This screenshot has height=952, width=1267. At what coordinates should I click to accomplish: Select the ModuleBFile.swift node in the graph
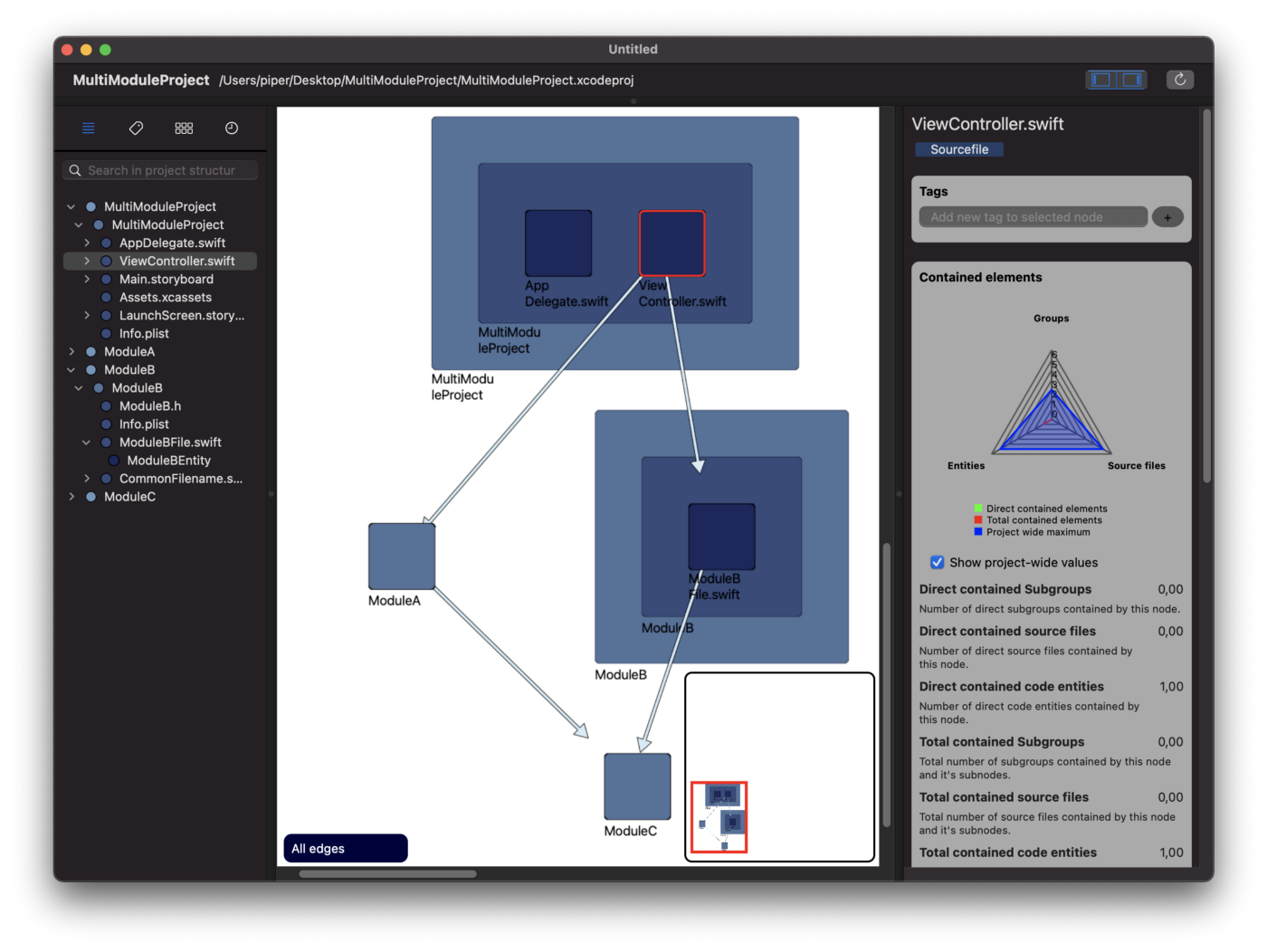coord(721,537)
